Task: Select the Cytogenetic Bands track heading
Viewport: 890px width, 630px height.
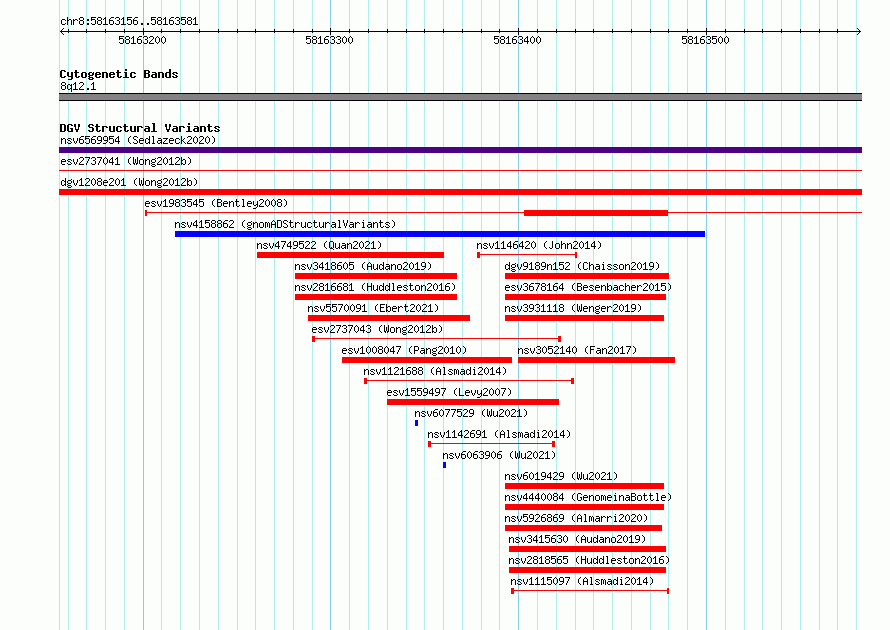Action: [x=119, y=74]
